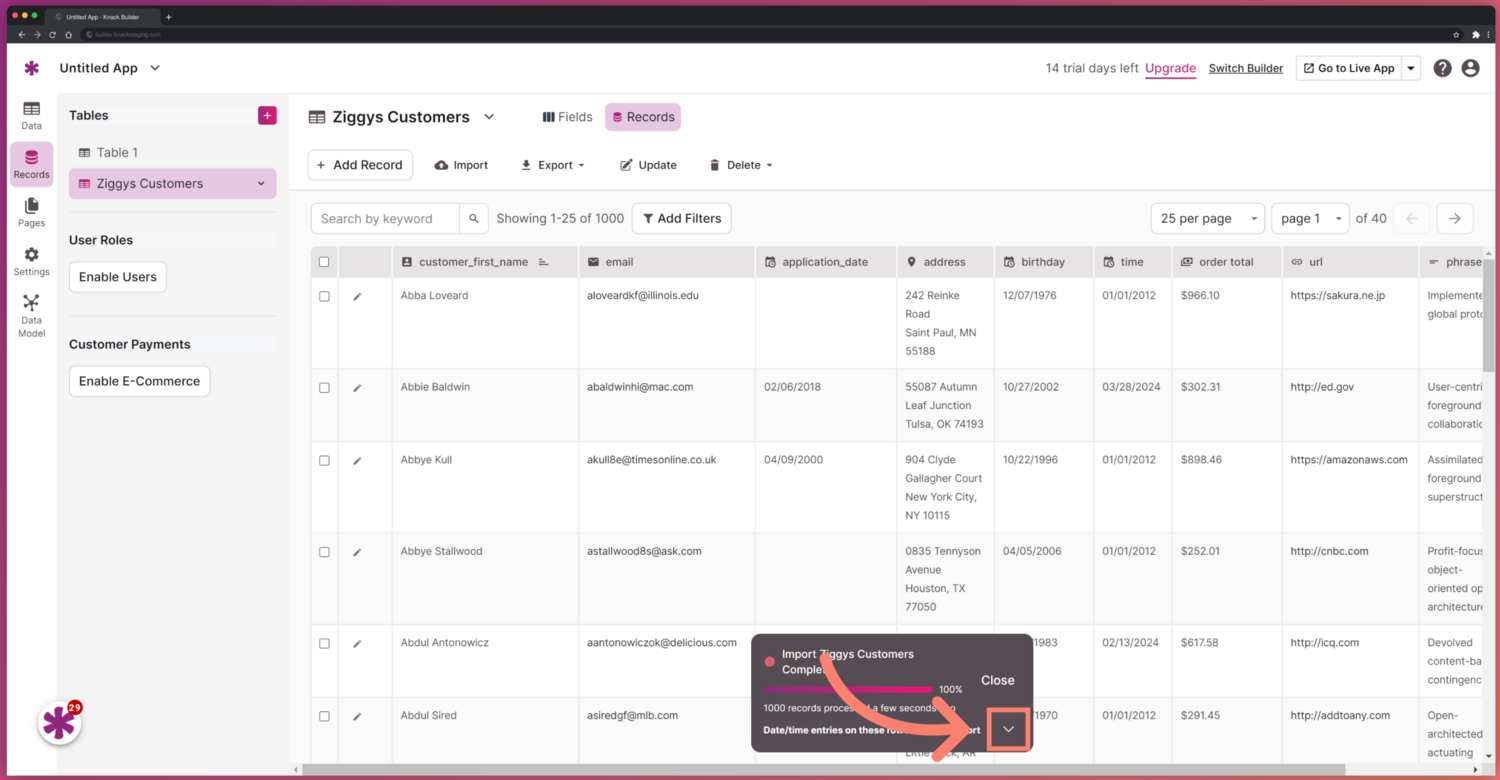Expand the import notification details chevron
Viewport: 1500px width, 780px height.
[x=1008, y=729]
